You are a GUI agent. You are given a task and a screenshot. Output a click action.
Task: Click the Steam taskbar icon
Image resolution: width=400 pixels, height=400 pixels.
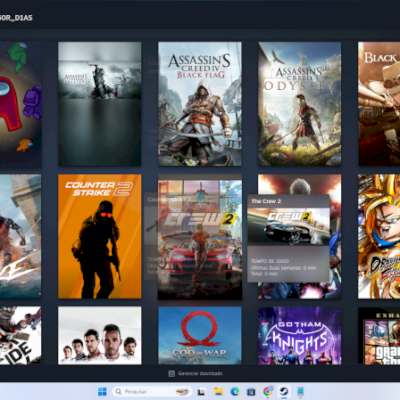pyautogui.click(x=284, y=391)
